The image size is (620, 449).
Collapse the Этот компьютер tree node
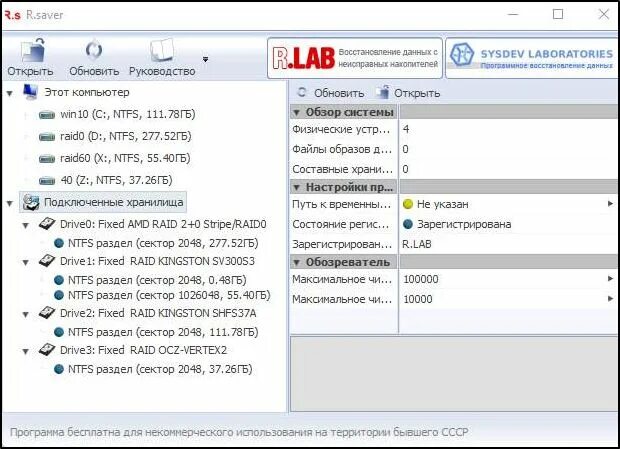pos(9,93)
